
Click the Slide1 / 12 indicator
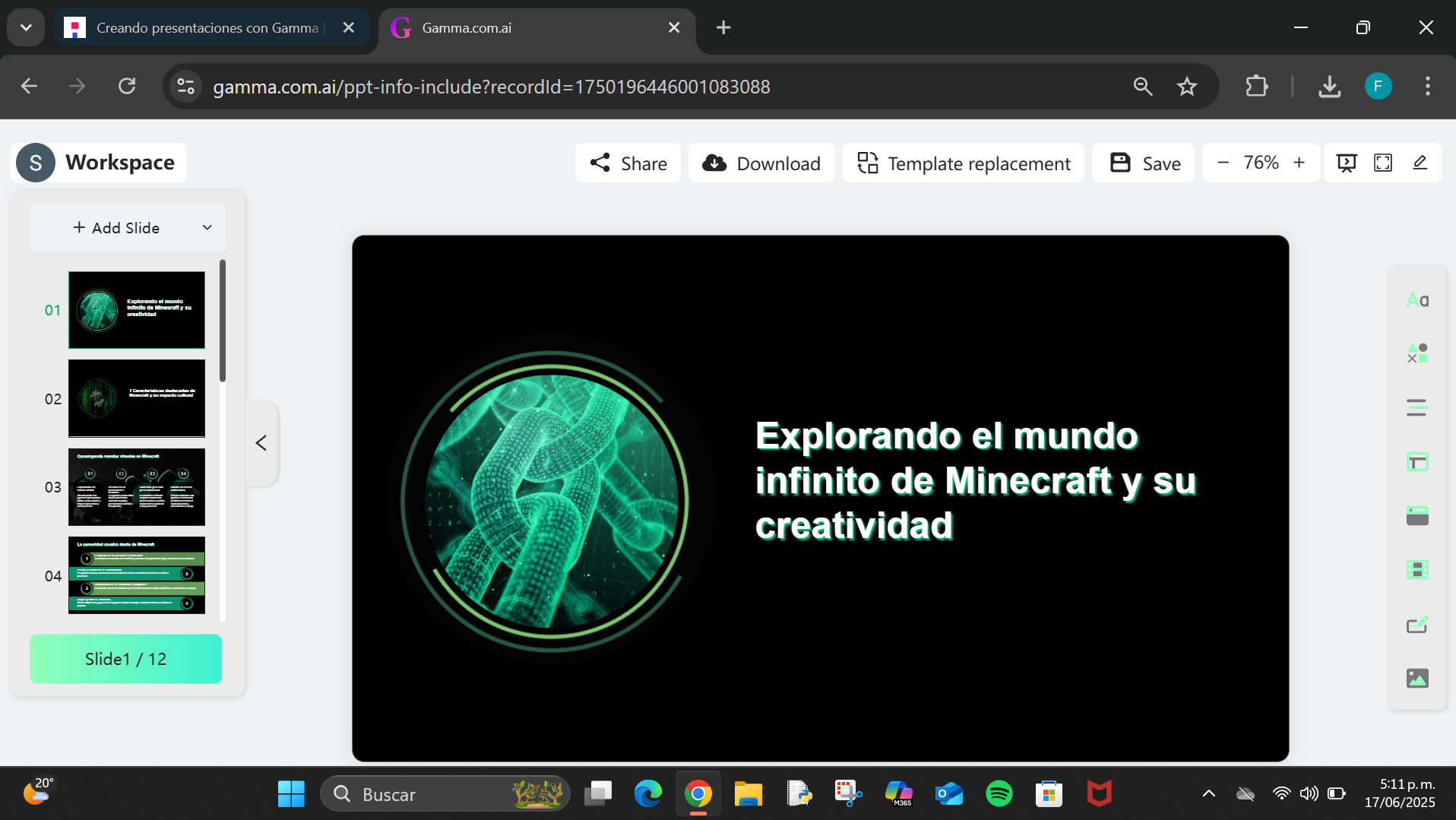click(125, 659)
